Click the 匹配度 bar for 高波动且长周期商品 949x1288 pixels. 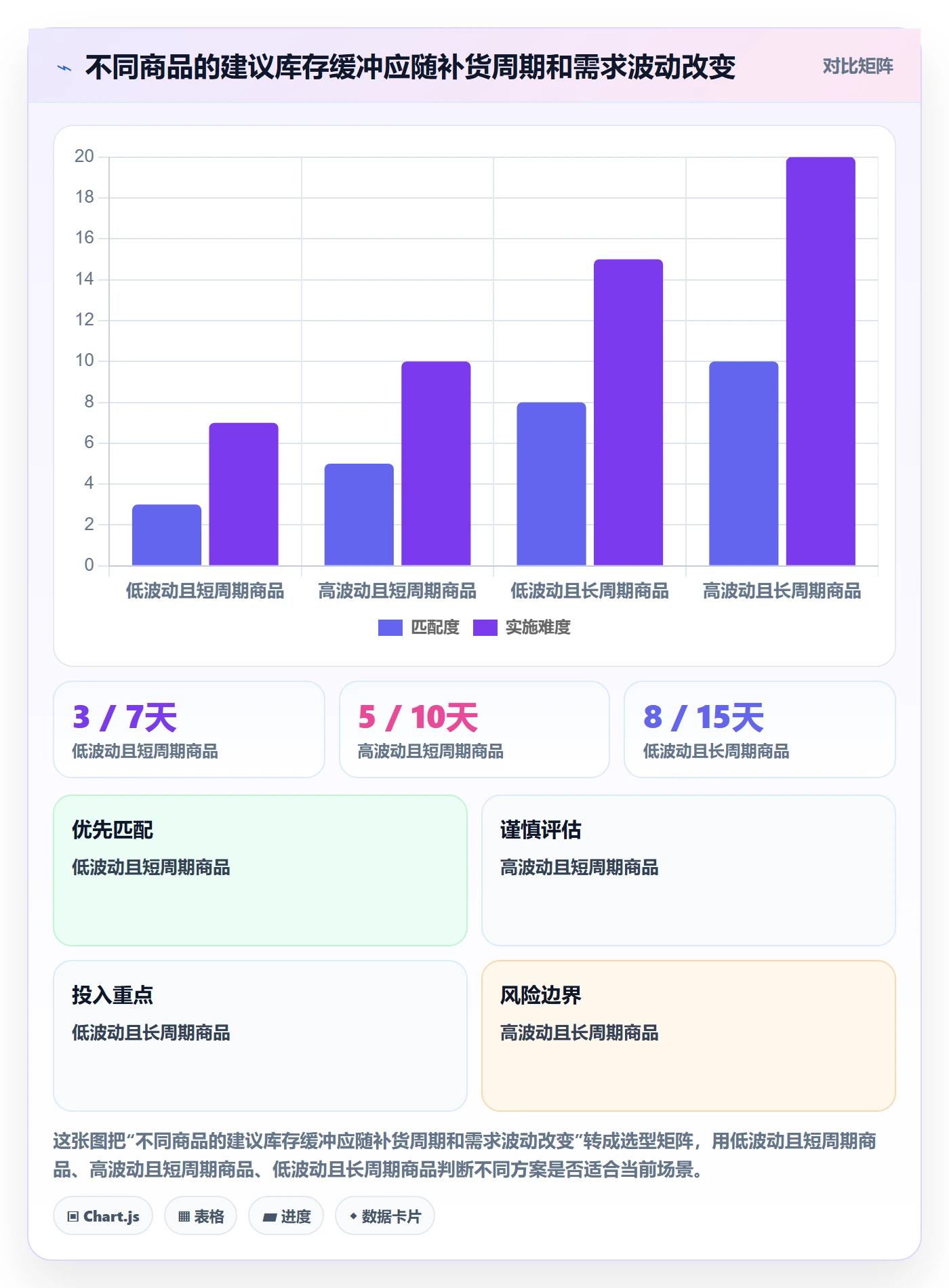[x=744, y=464]
